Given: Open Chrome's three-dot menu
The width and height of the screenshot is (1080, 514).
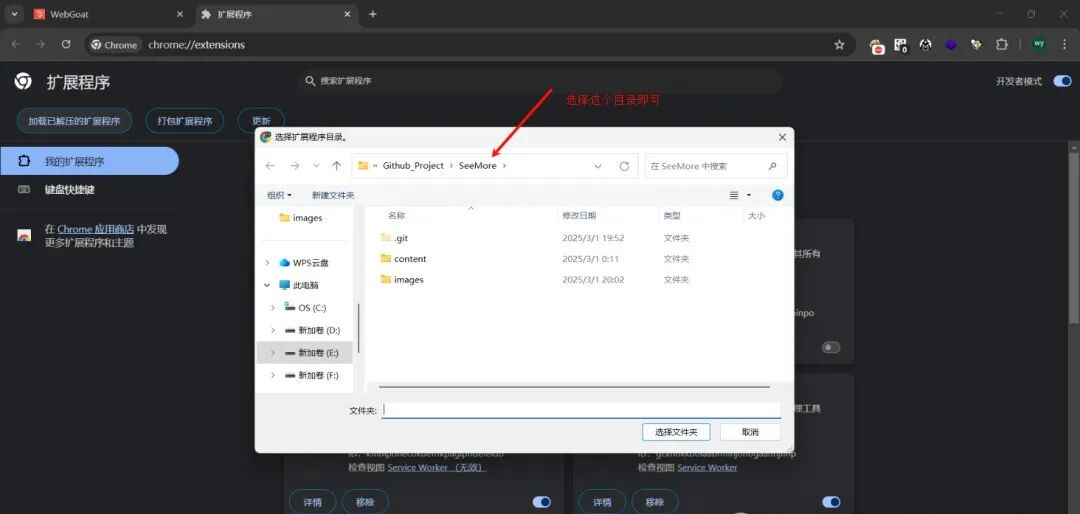Looking at the screenshot, I should coord(1066,44).
